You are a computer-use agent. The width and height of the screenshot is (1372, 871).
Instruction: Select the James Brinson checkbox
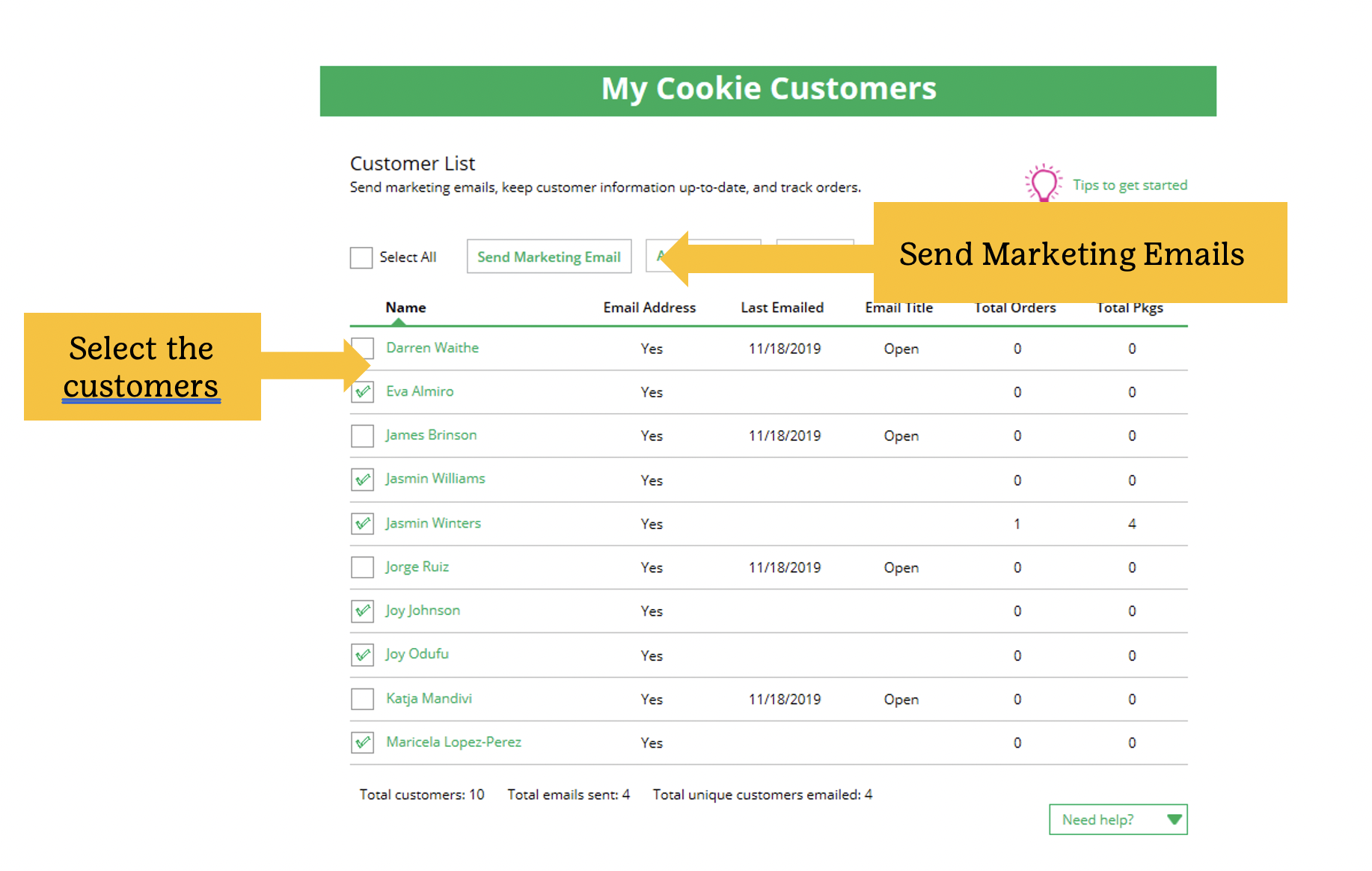(363, 435)
